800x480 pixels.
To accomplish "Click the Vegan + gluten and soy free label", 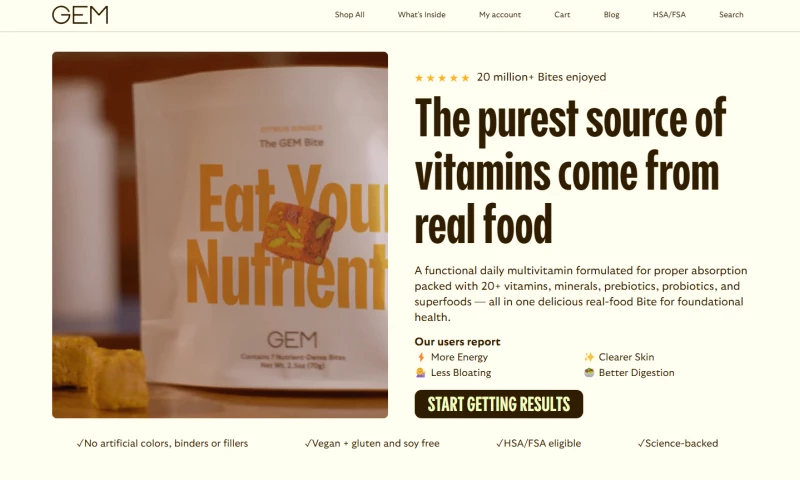I will click(x=372, y=443).
